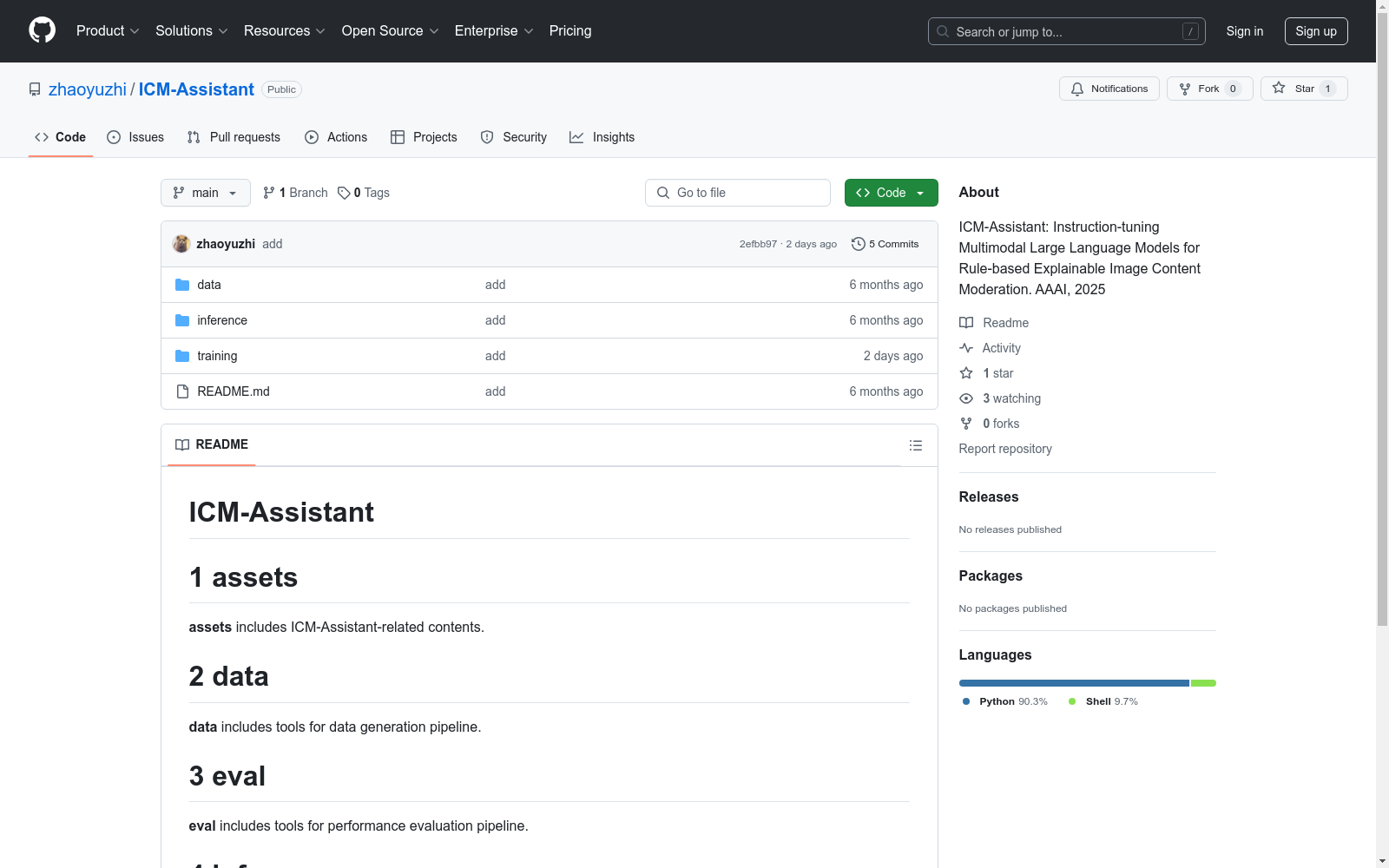Open the README outline list icon
This screenshot has width=1389, height=868.
coord(916,445)
